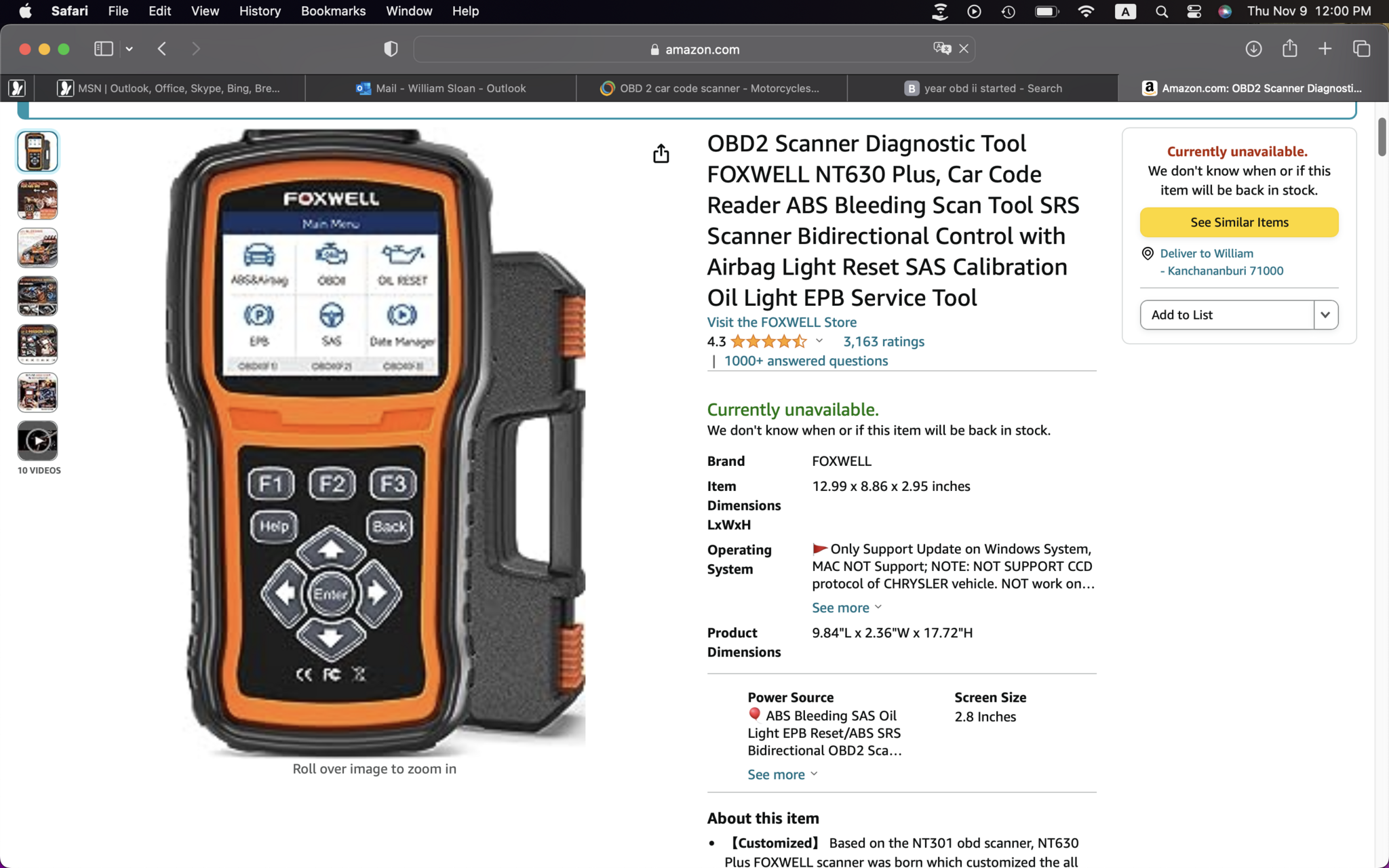Switch to the year obd ii started tab
Viewport: 1389px width, 868px height.
coord(983,88)
